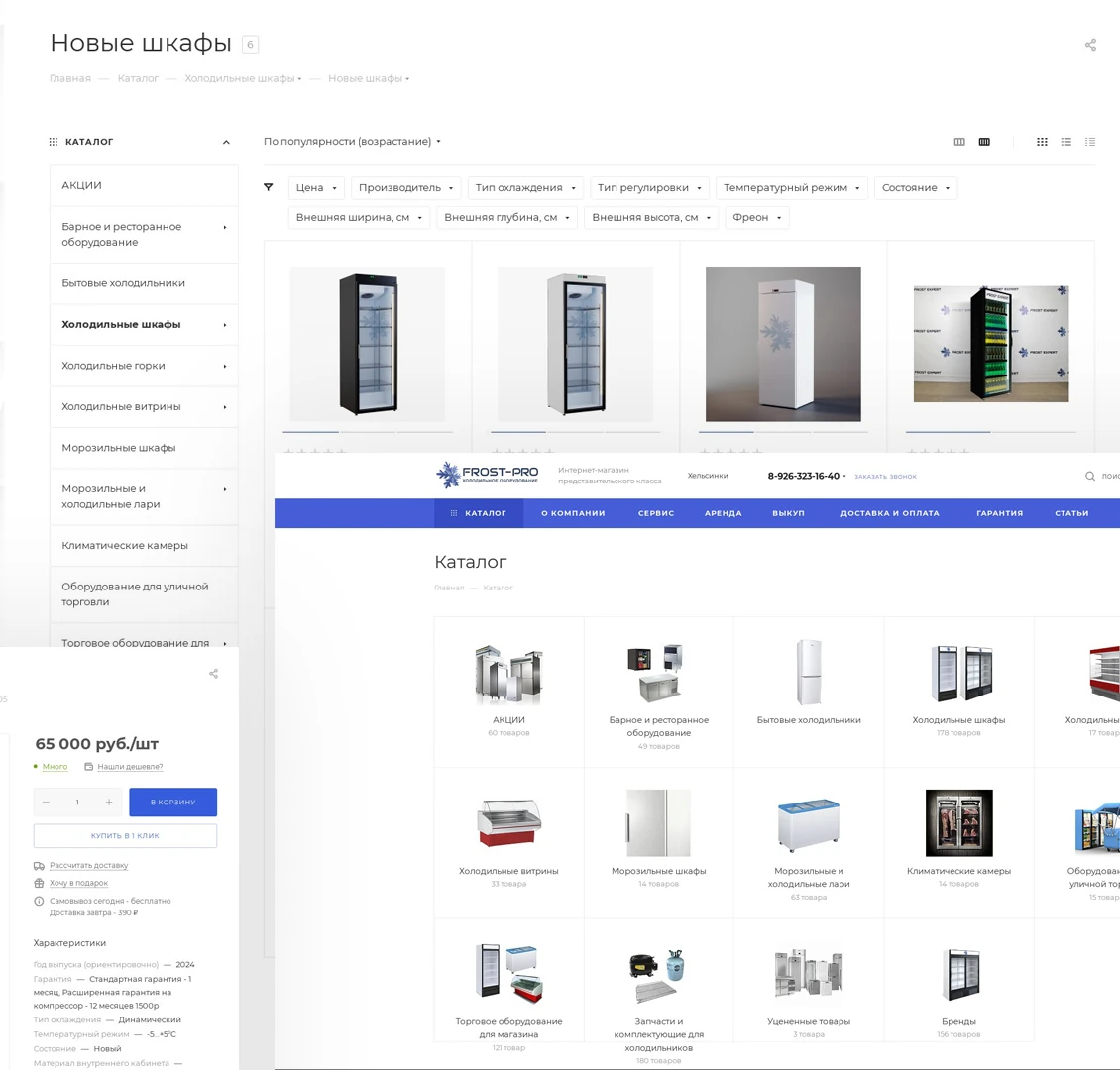Open the Тип охлаждения filter dropdown
This screenshot has height=1070, width=1120.
point(525,187)
